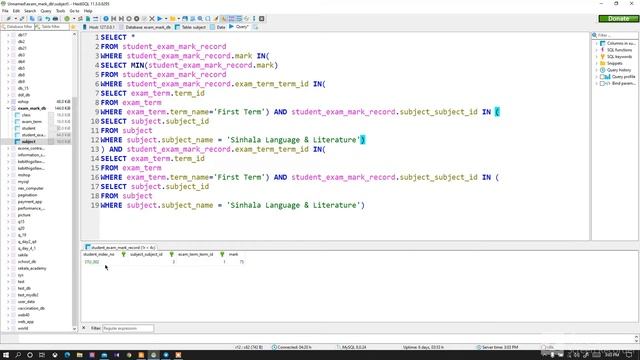The image size is (640, 360).
Task: Click the green refresh toolbar icon
Action: pos(67,19)
